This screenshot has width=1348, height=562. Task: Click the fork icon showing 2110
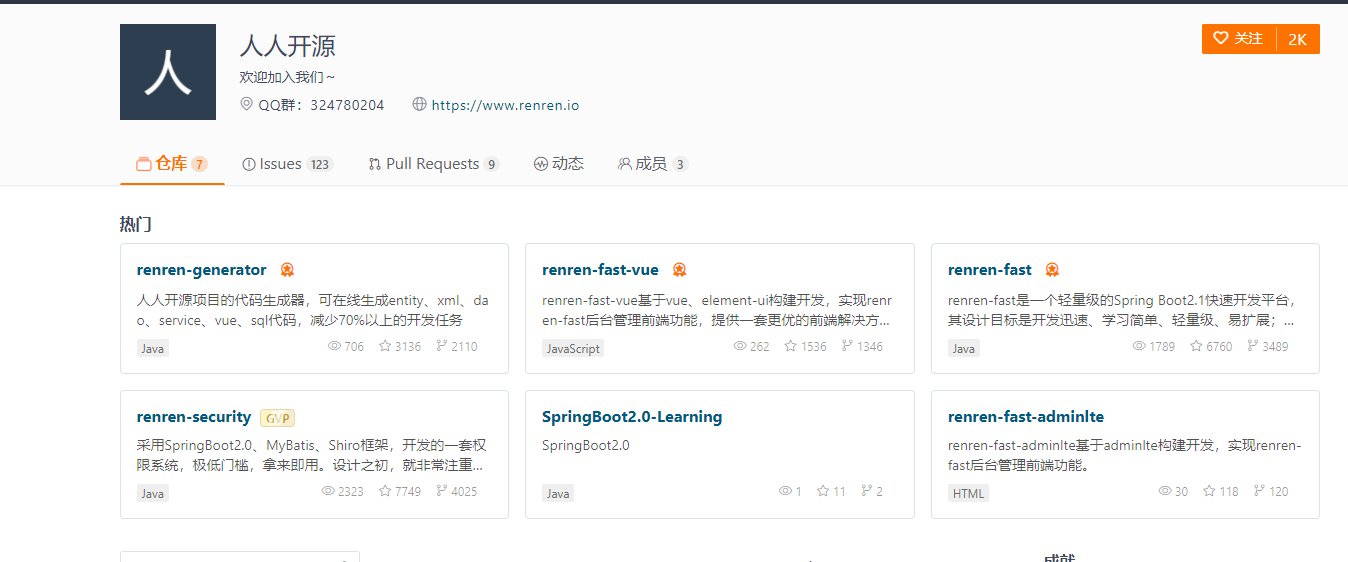click(442, 346)
